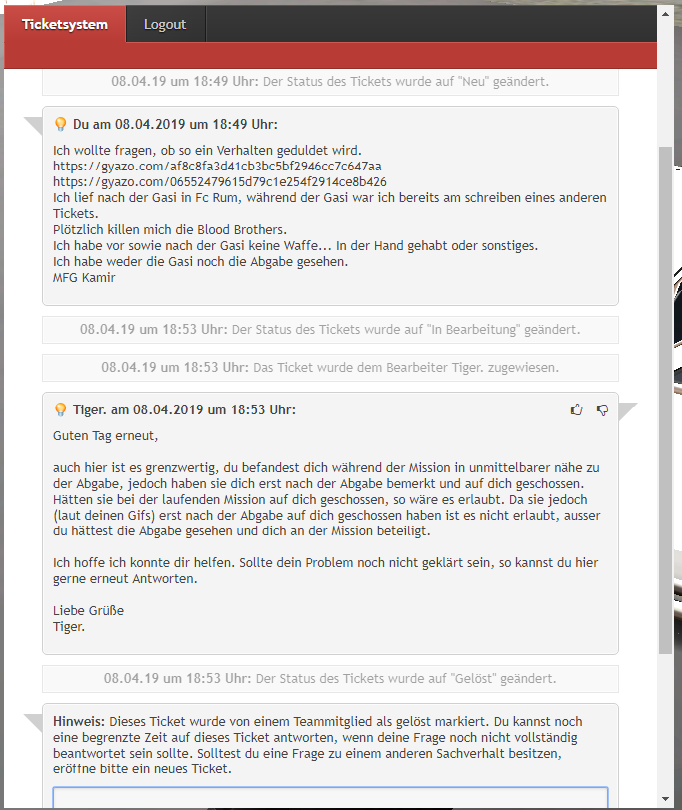Screen dimensions: 682x810
Task: Select the Logout menu item
Action: (165, 24)
